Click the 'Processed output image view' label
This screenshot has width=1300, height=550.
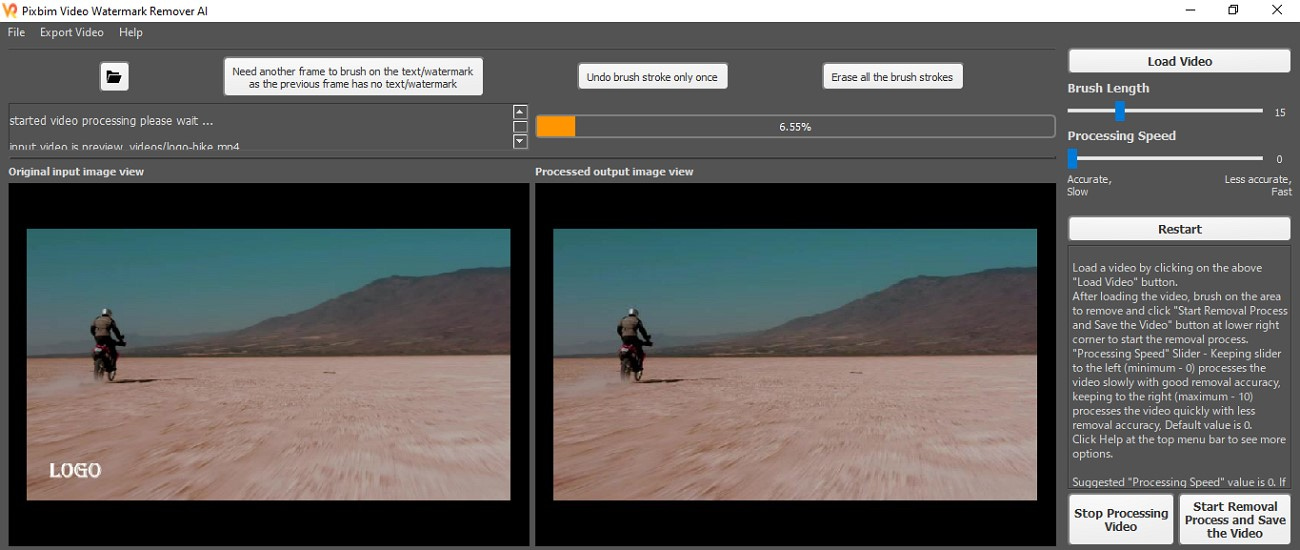pyautogui.click(x=614, y=172)
